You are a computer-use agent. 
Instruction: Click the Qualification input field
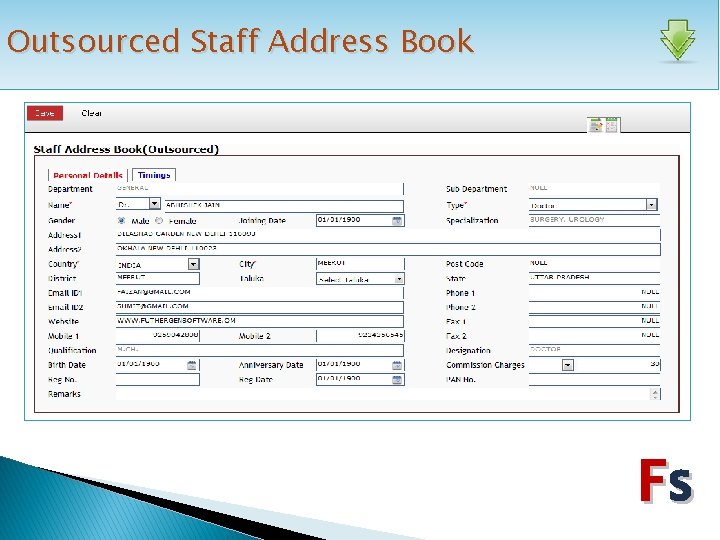click(259, 350)
